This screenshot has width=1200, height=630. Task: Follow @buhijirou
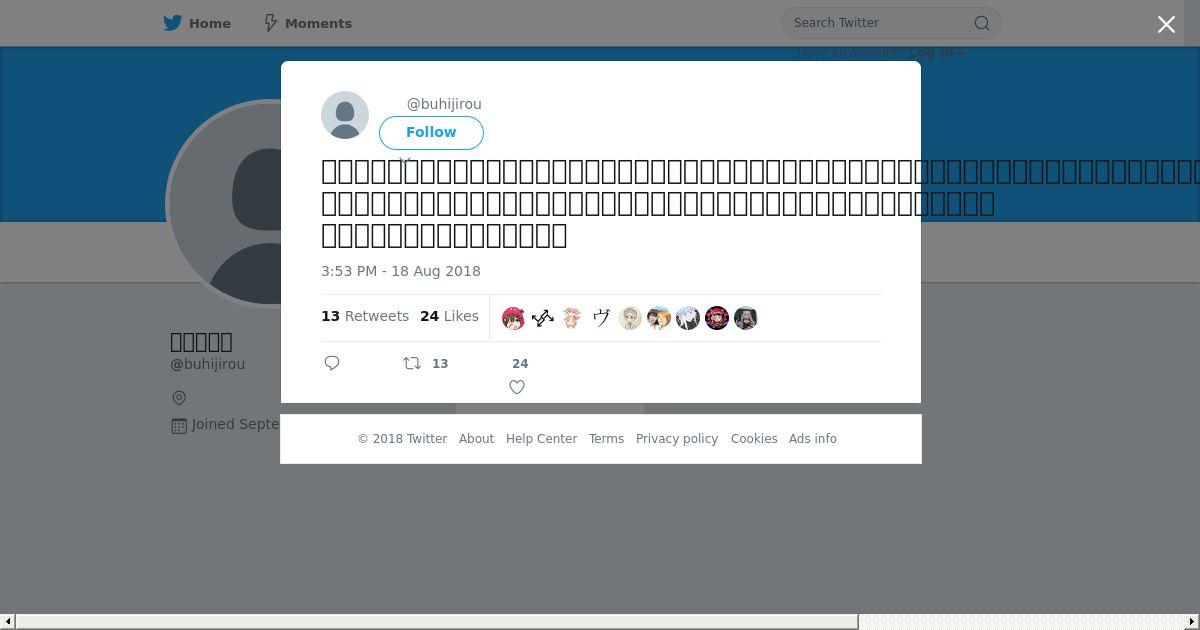pos(431,133)
